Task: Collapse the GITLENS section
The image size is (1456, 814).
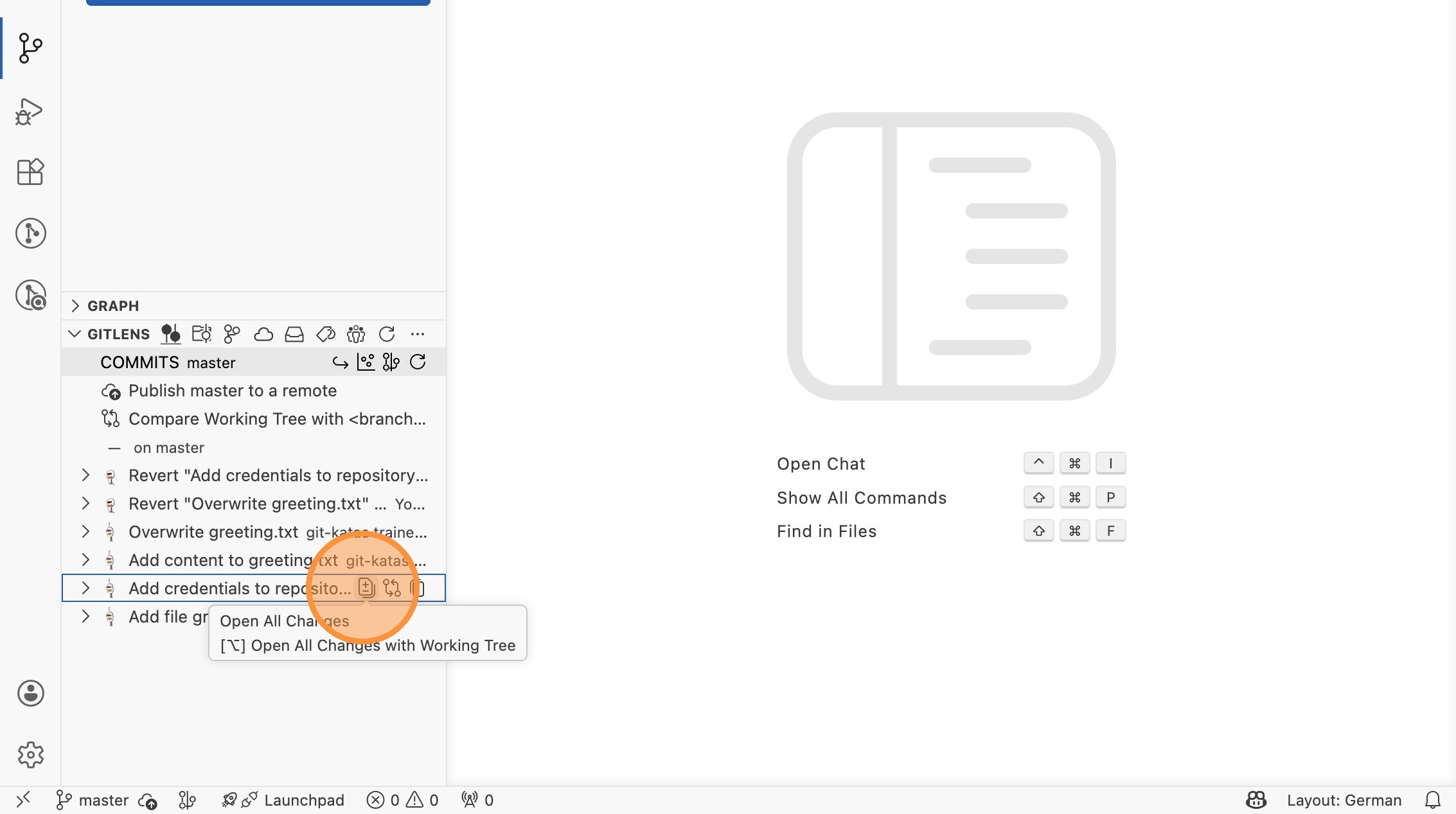Action: point(75,334)
